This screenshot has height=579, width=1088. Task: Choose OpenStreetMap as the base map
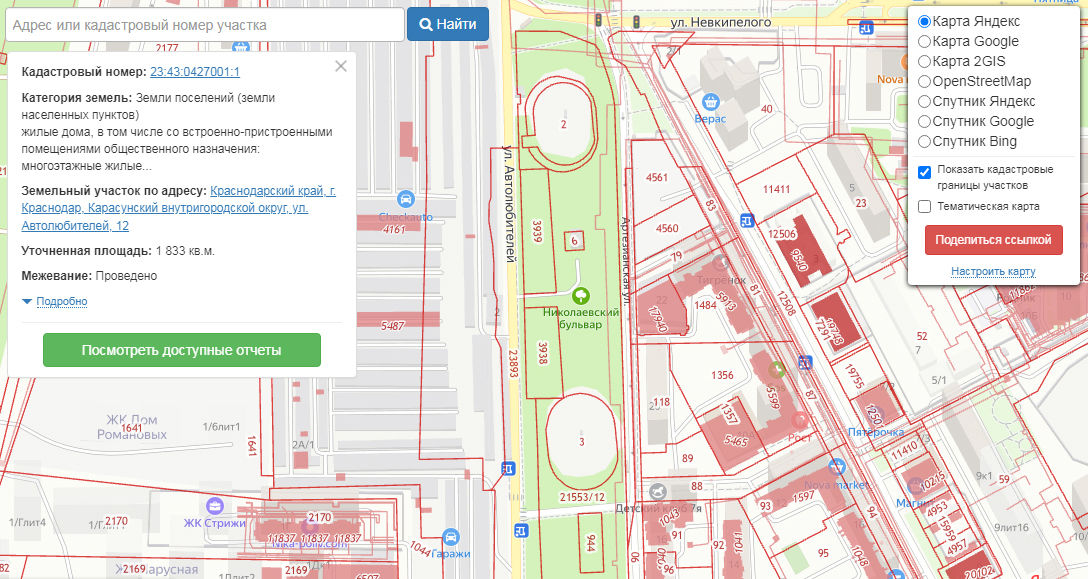coord(925,82)
